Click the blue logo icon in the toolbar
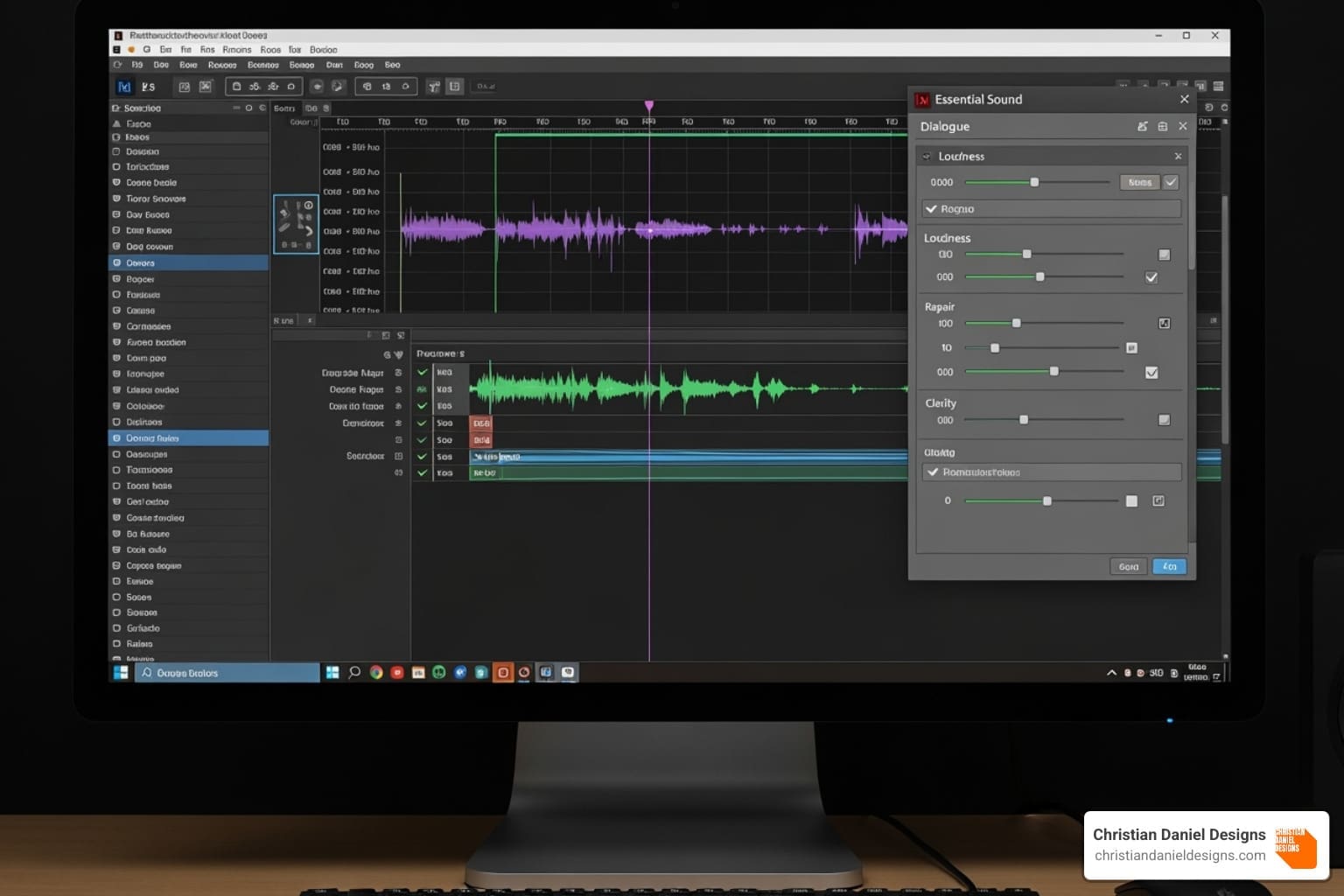The image size is (1344, 896). [x=124, y=87]
